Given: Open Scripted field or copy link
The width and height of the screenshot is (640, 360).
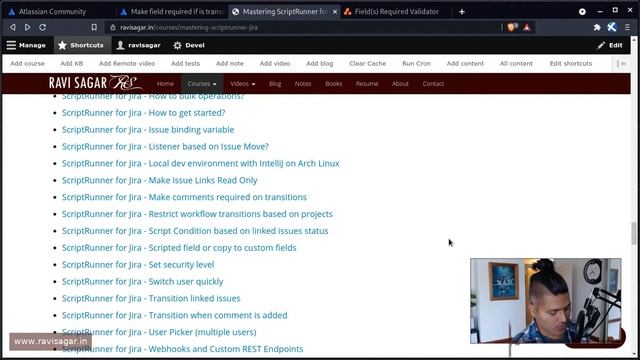Looking at the screenshot, I should pyautogui.click(x=179, y=248).
